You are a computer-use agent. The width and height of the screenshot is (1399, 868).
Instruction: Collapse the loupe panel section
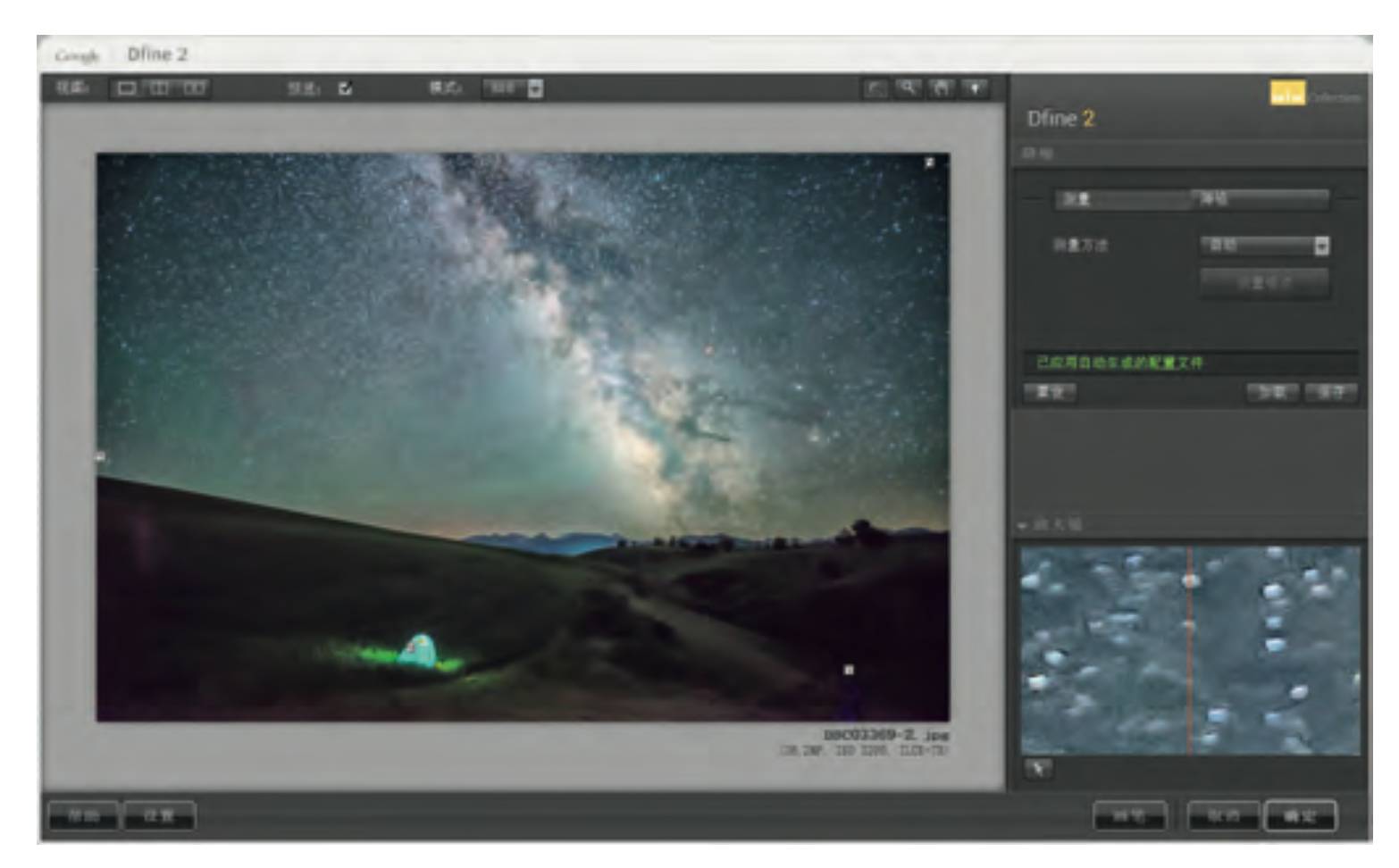[x=1023, y=525]
